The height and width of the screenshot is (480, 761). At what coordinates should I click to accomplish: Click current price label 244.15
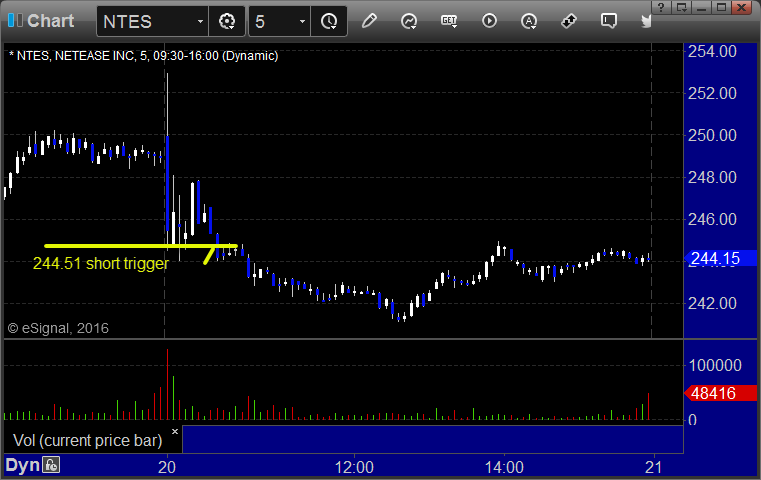(721, 258)
